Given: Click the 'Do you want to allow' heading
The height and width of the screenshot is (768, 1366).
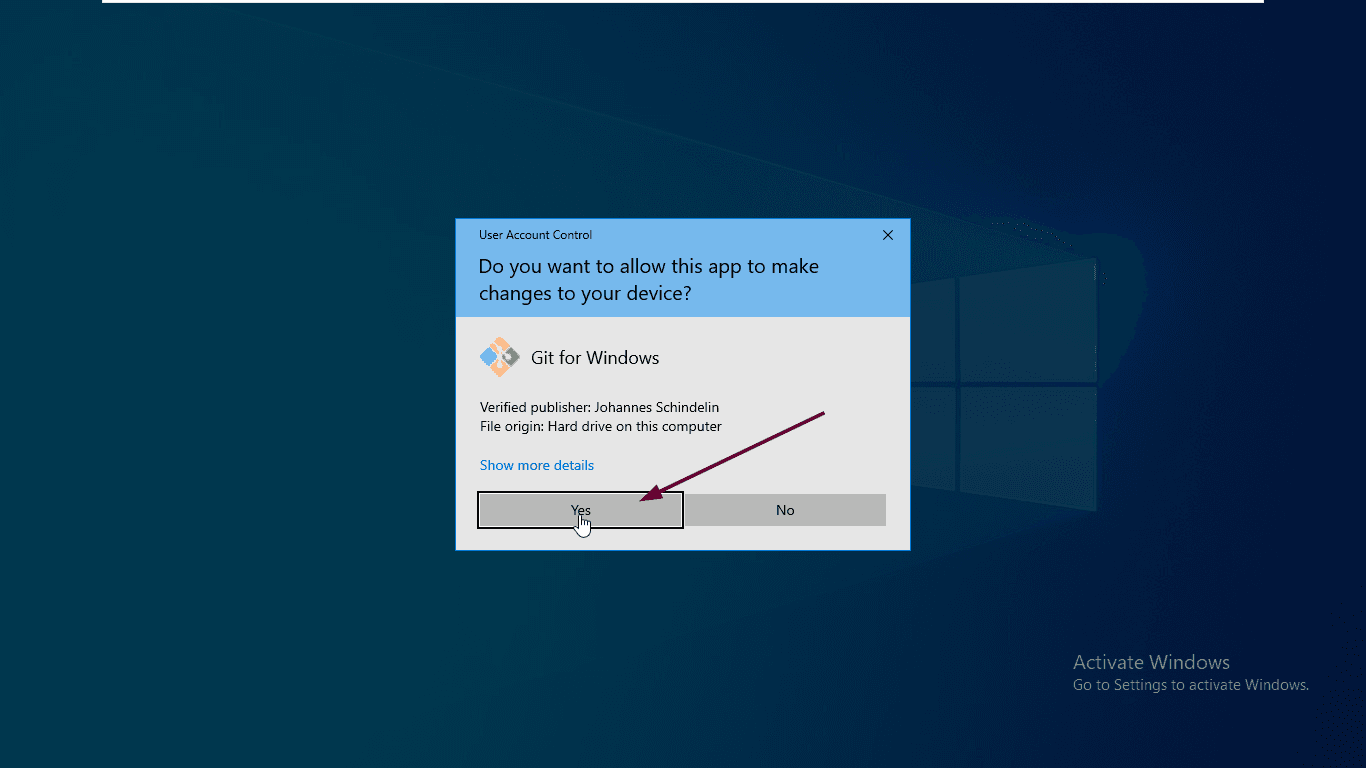Looking at the screenshot, I should point(649,280).
